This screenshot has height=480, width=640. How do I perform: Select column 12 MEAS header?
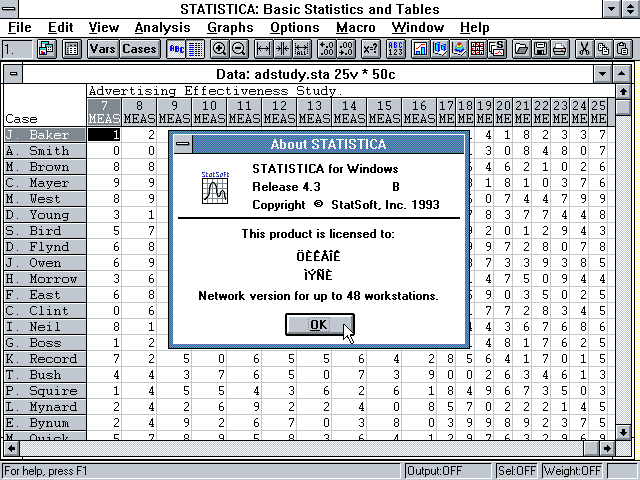[x=279, y=112]
